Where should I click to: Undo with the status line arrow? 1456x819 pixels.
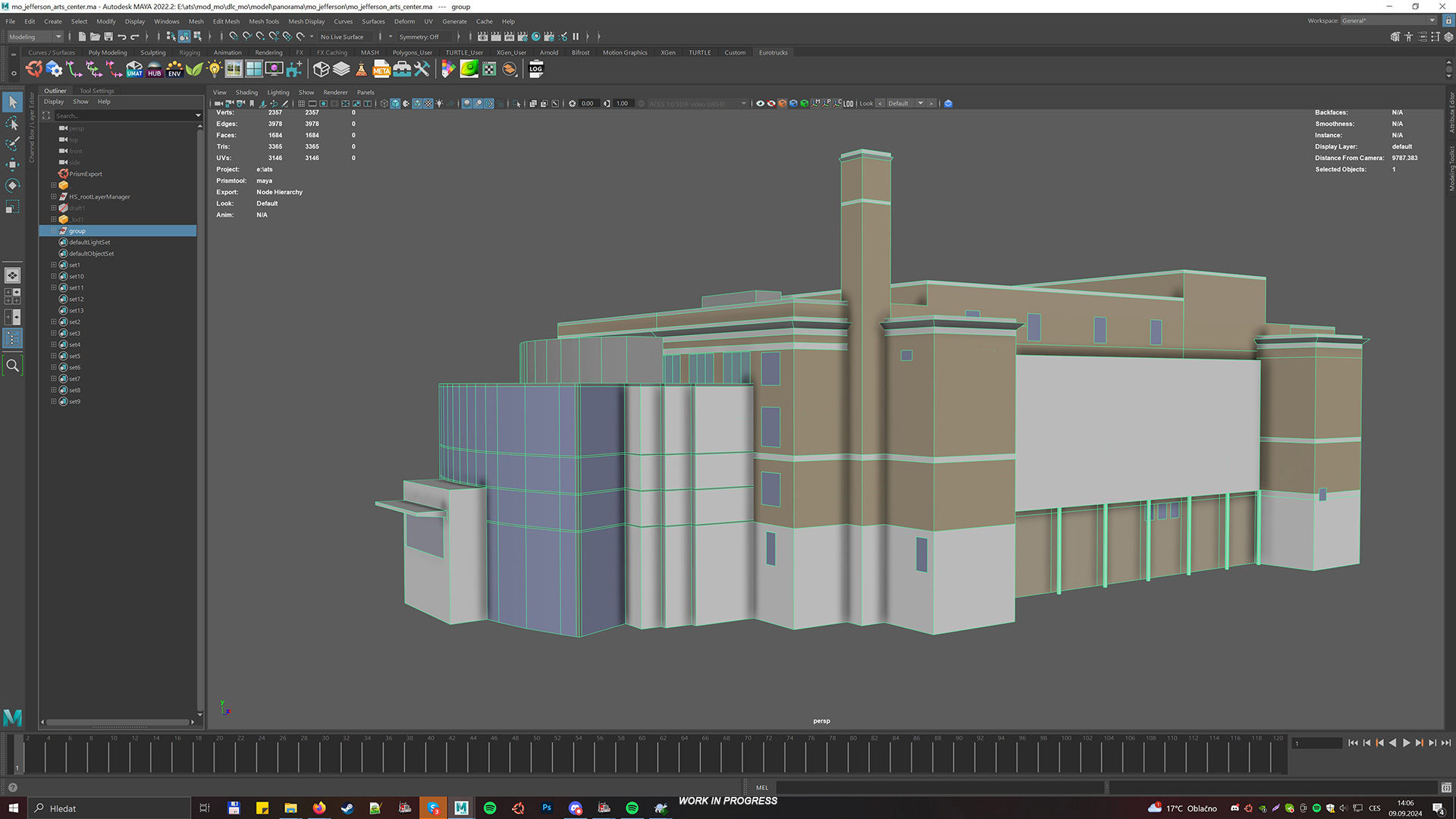point(122,36)
